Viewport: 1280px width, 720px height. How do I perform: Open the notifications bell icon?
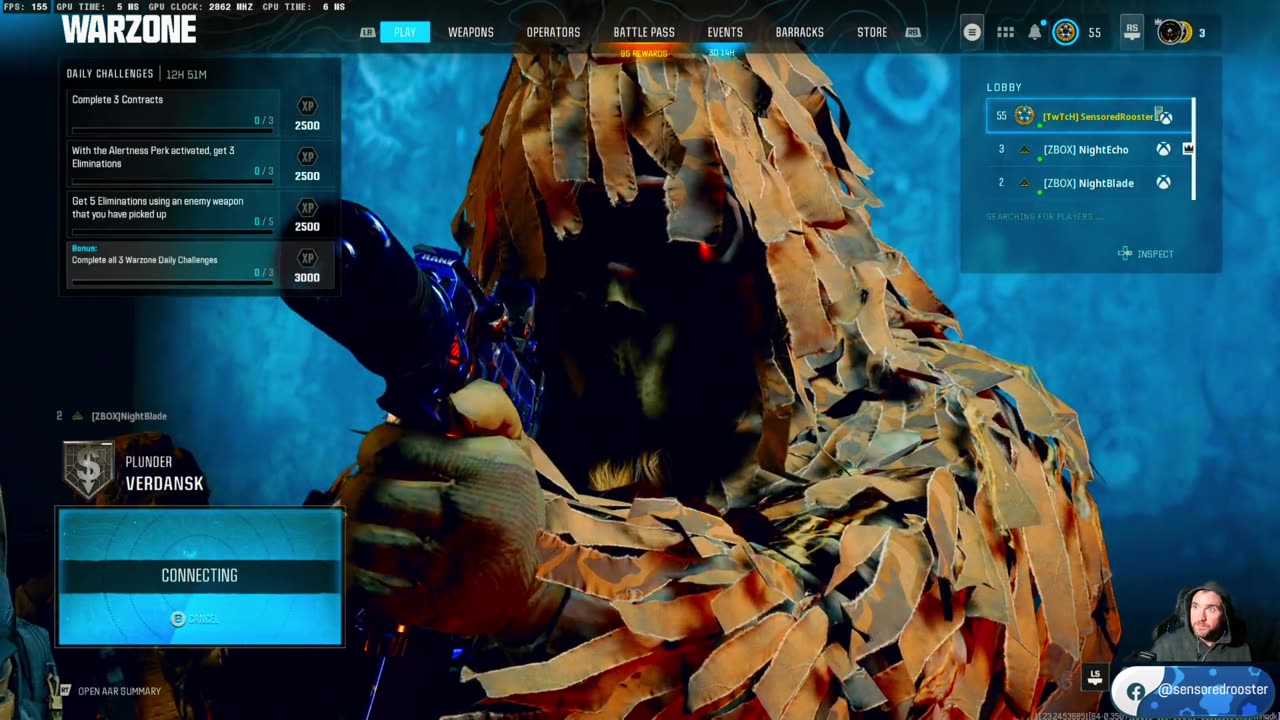point(1035,32)
